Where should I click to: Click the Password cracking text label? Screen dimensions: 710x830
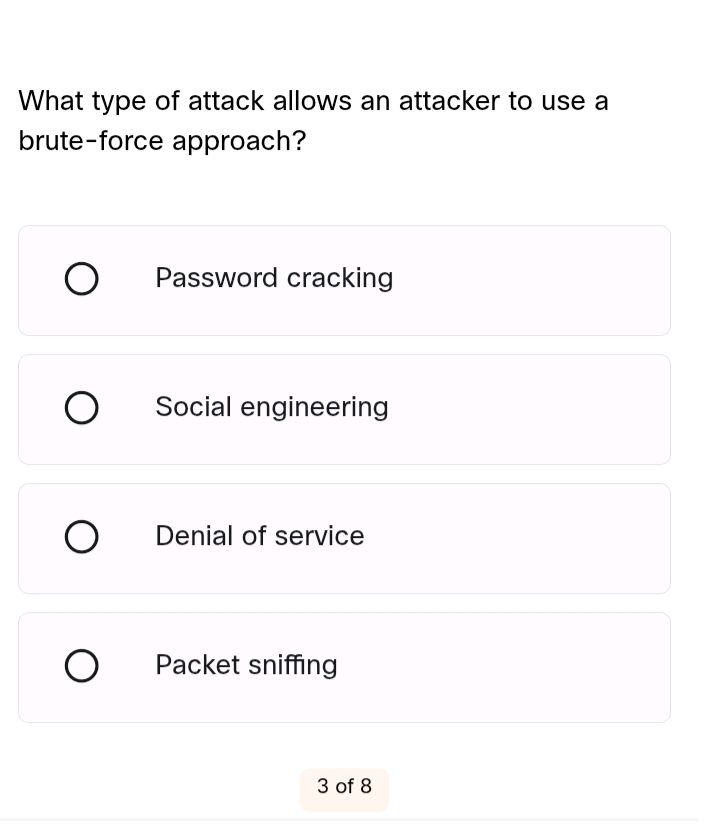click(274, 278)
